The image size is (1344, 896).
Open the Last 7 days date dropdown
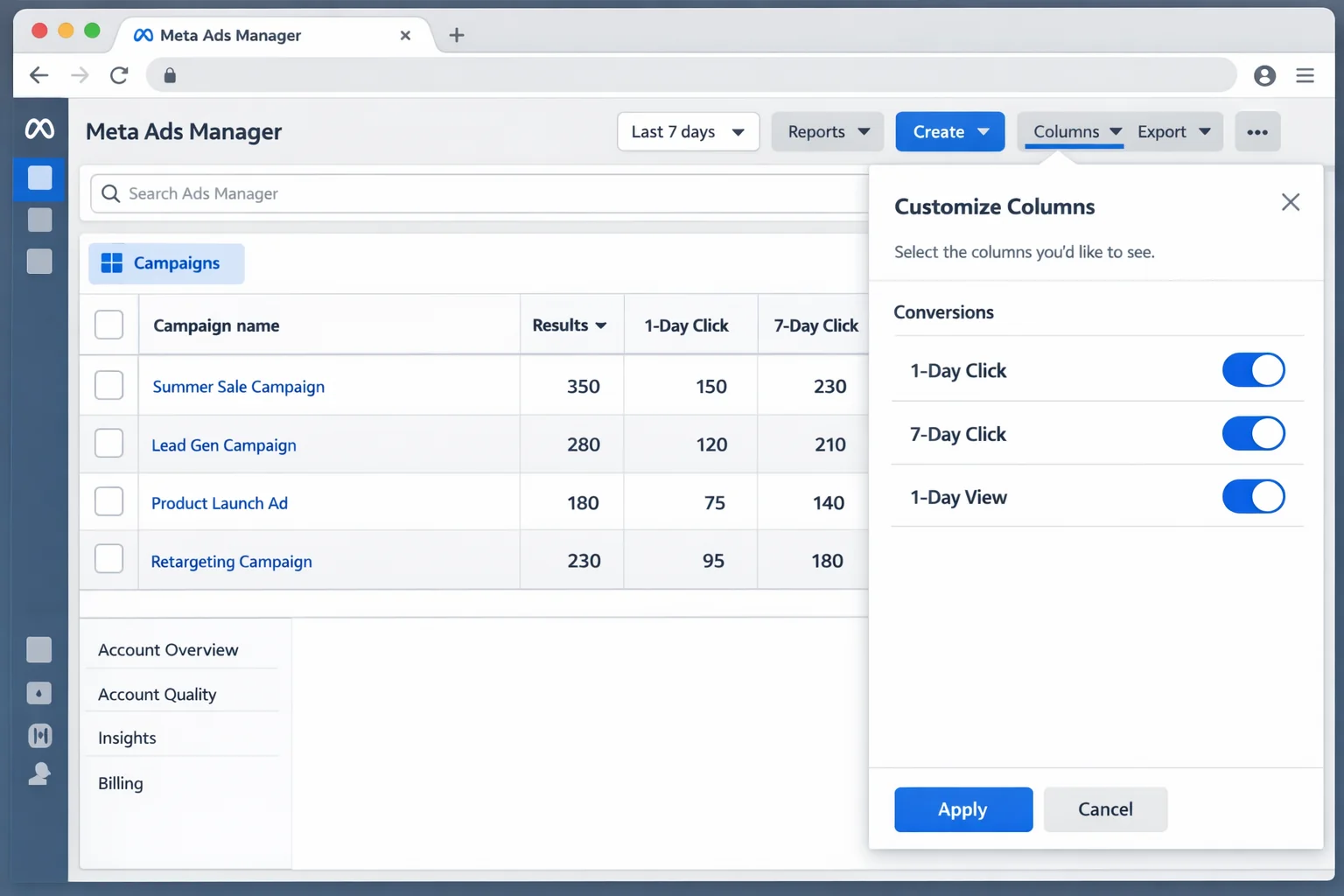point(688,131)
